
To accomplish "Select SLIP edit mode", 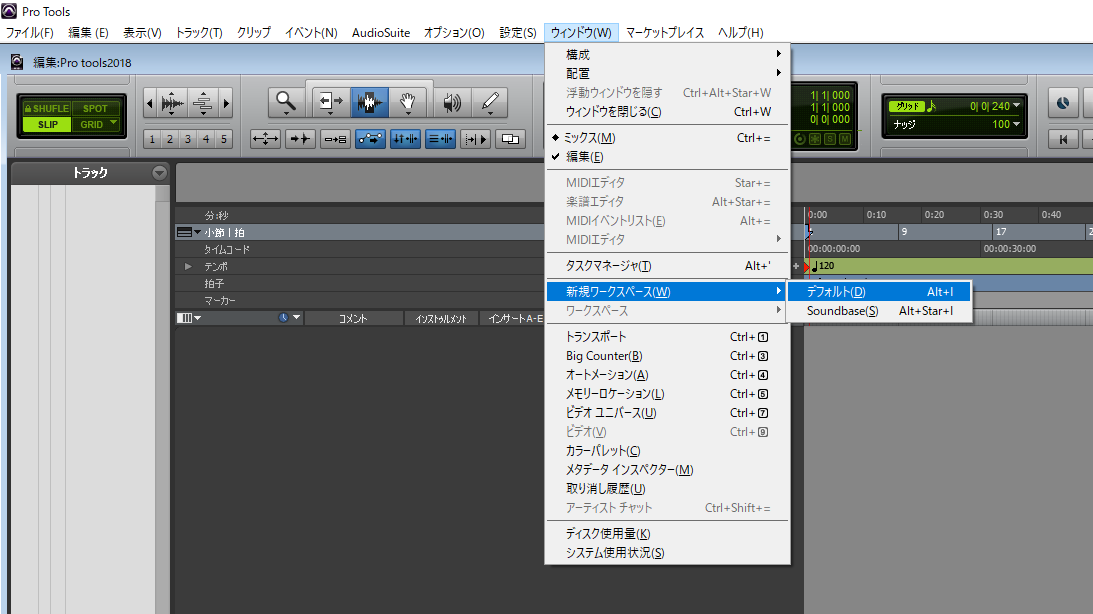I will click(x=47, y=124).
